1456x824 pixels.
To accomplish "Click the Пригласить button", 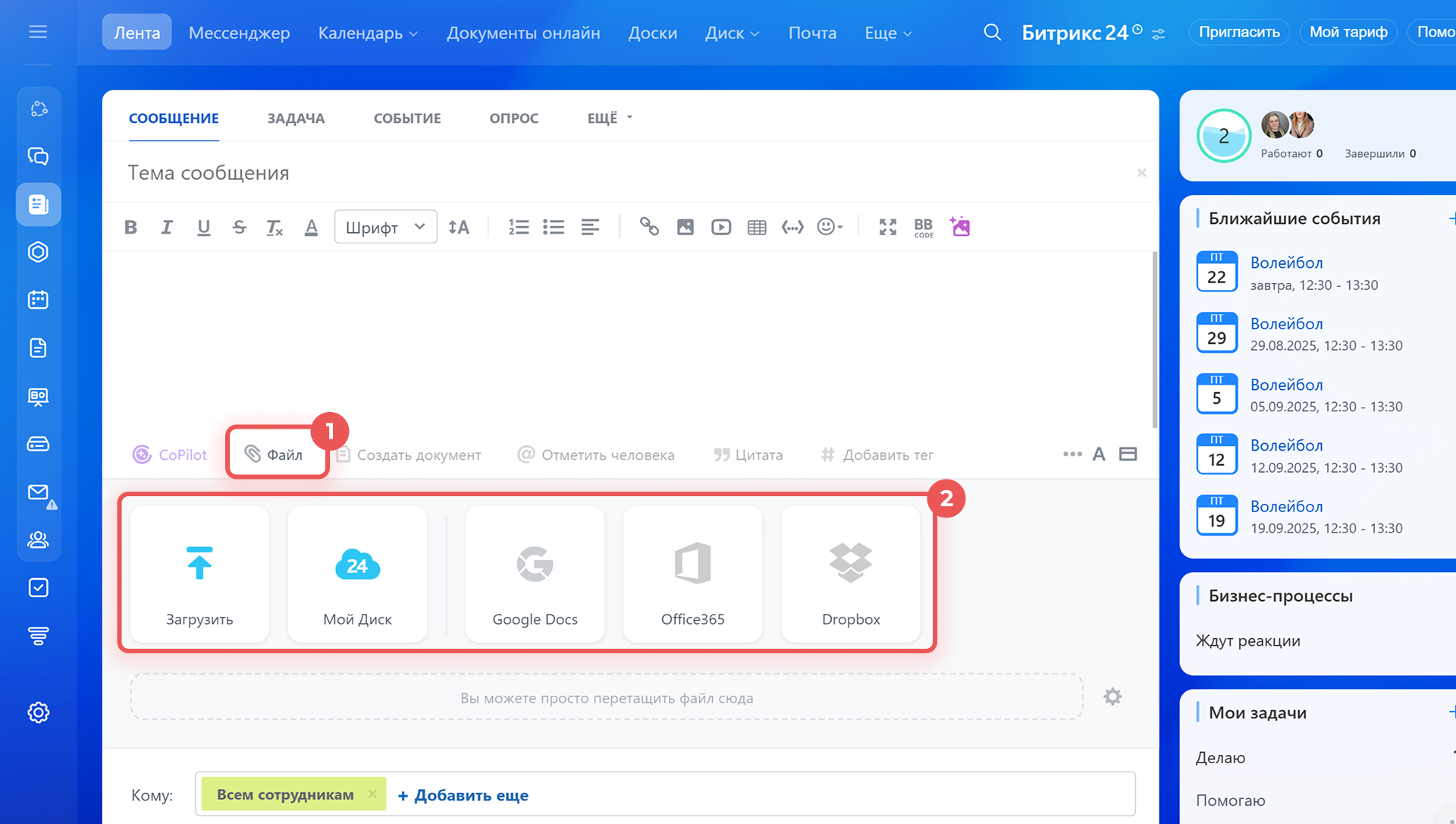I will point(1239,32).
